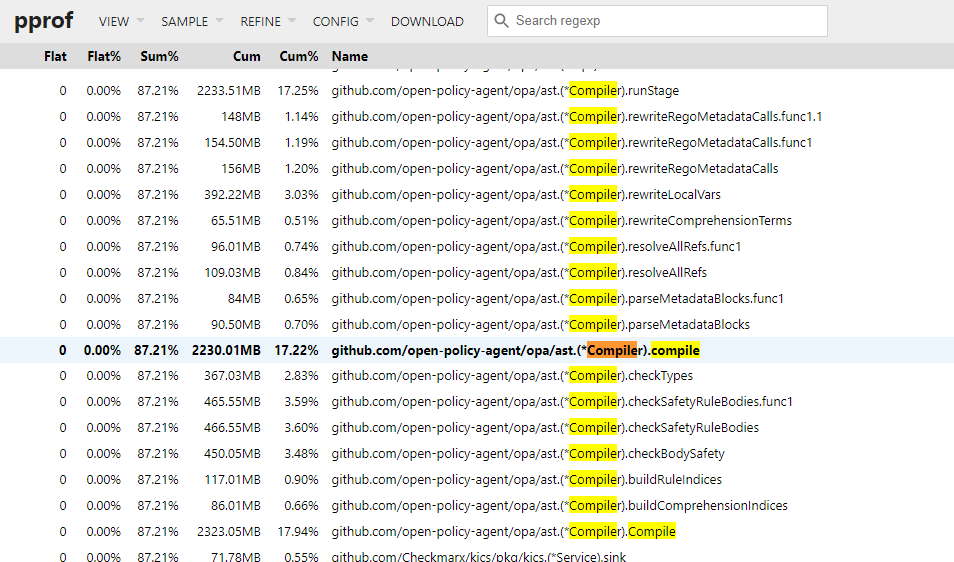Select the buildRuleIndices row
The height and width of the screenshot is (562, 954).
tap(477, 479)
